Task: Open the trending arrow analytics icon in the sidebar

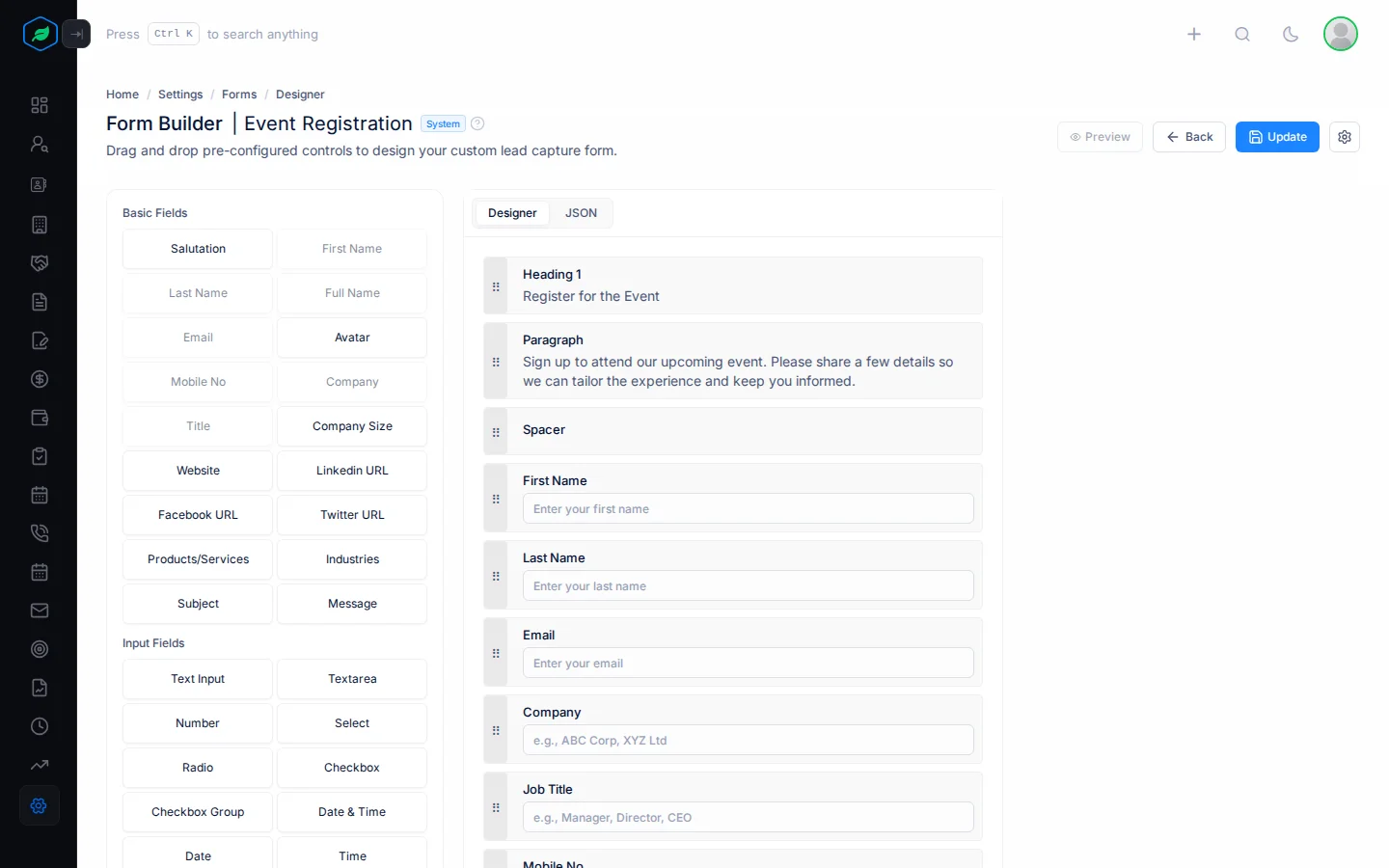Action: (x=40, y=765)
